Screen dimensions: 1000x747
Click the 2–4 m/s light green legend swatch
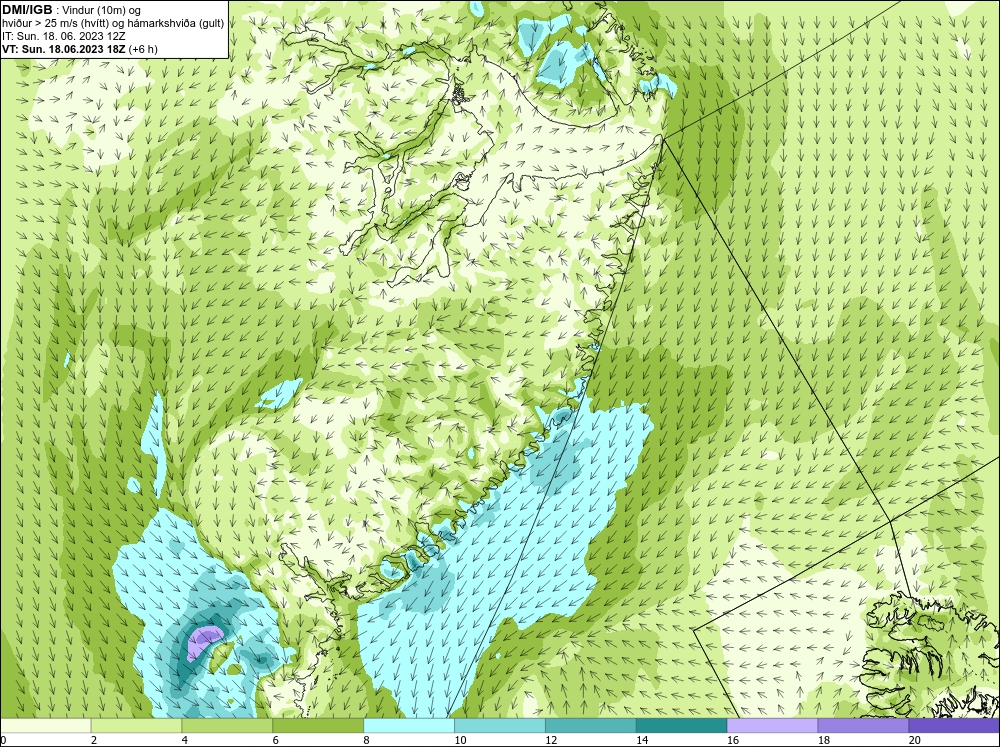[x=136, y=726]
